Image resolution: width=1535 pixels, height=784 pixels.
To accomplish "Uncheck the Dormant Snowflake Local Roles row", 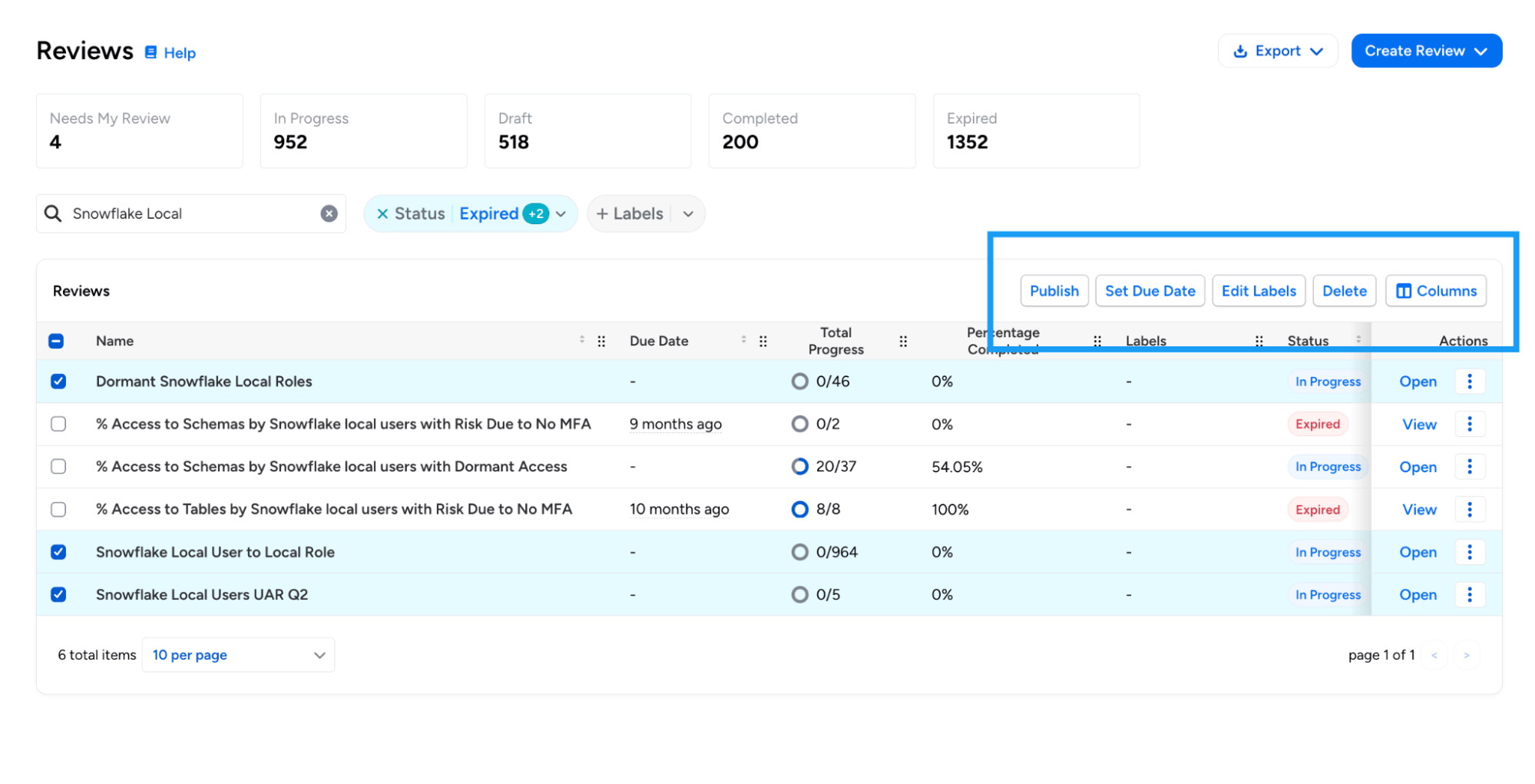I will 58,382.
